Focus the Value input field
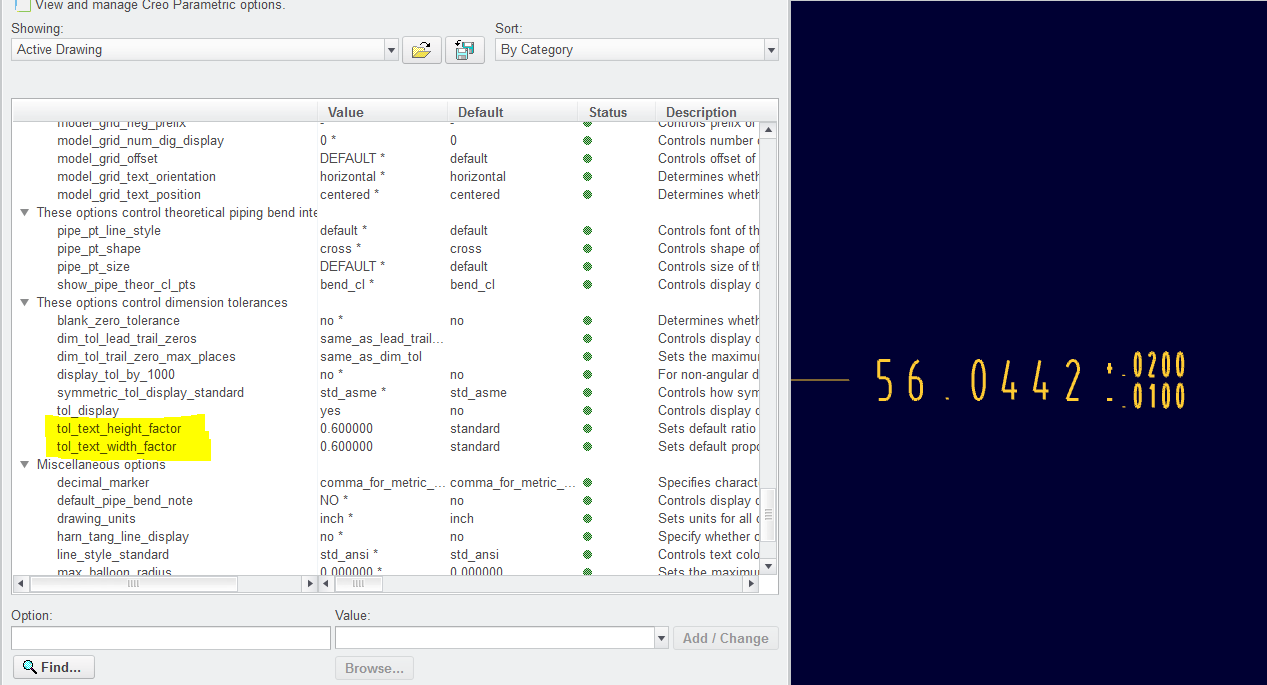 point(494,638)
